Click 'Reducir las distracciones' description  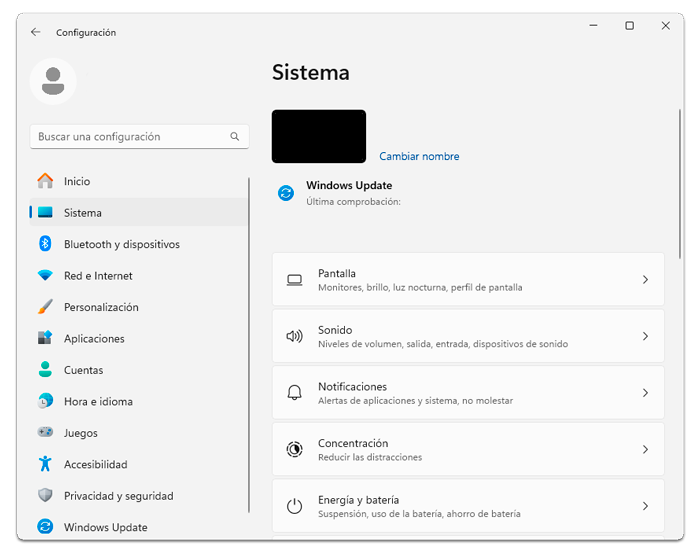[370, 457]
